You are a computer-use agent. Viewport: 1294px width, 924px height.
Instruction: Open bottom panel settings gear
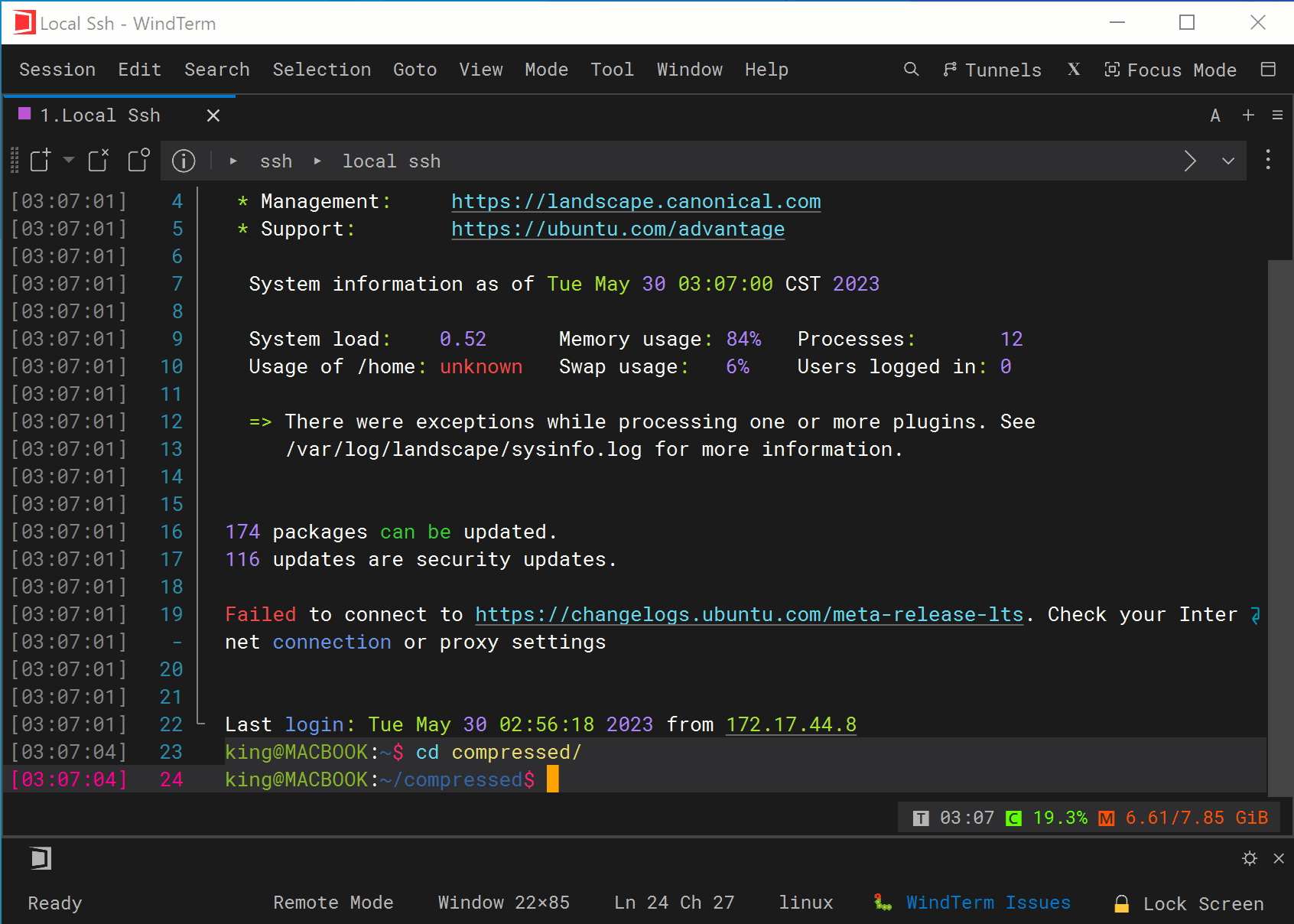point(1250,858)
